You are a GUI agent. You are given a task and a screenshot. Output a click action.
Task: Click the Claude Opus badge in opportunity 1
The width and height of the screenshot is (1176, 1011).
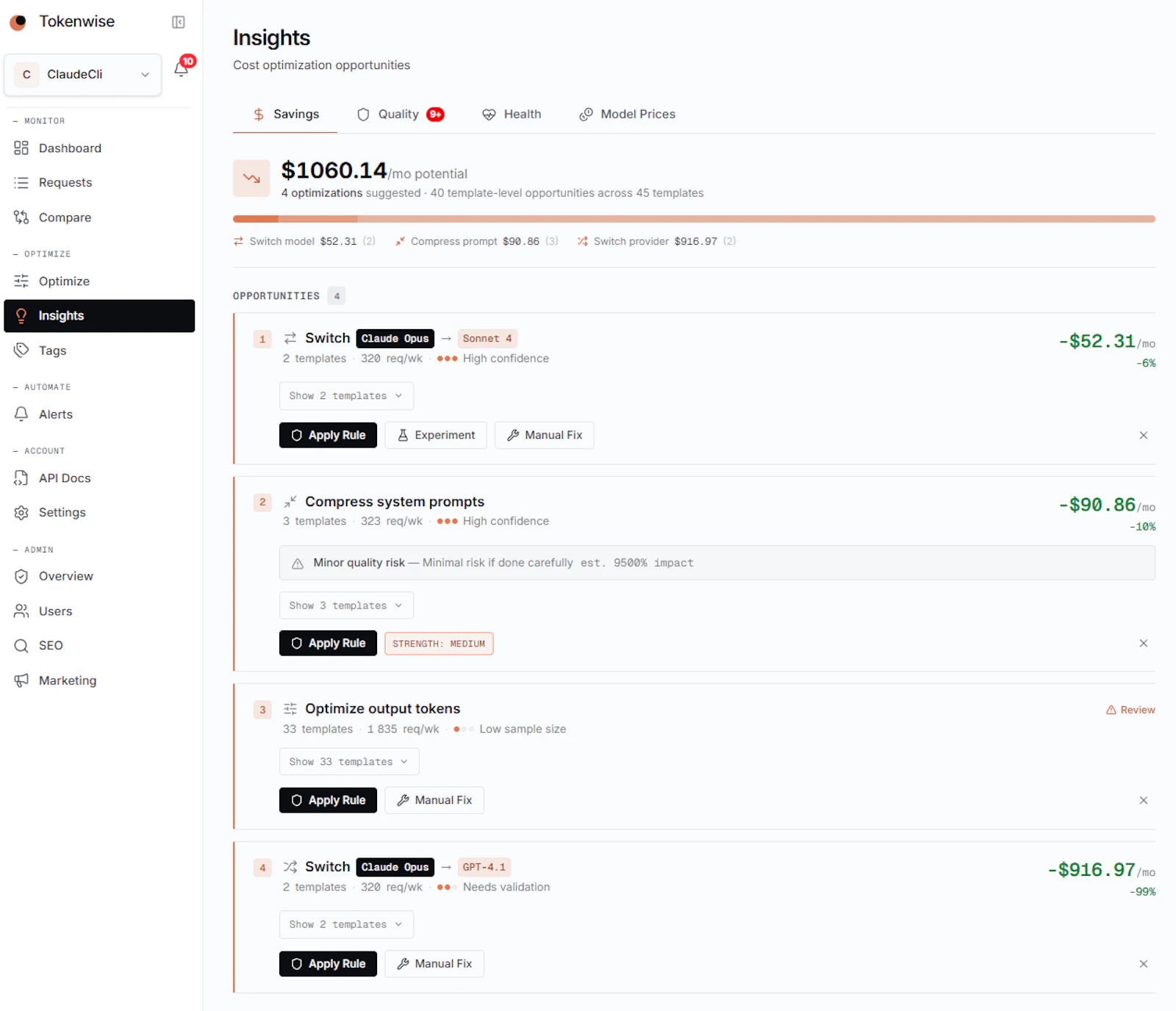pyautogui.click(x=395, y=339)
